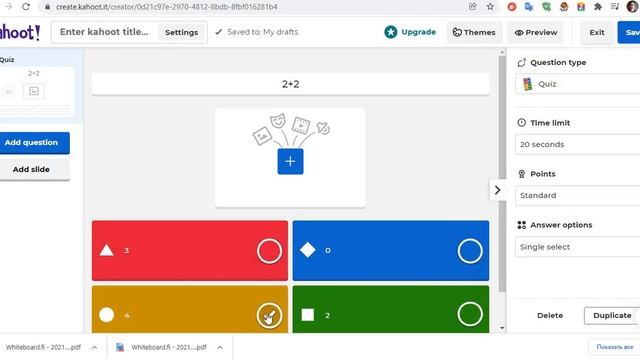Open kahoot Settings
This screenshot has width=640, height=360.
point(182,32)
